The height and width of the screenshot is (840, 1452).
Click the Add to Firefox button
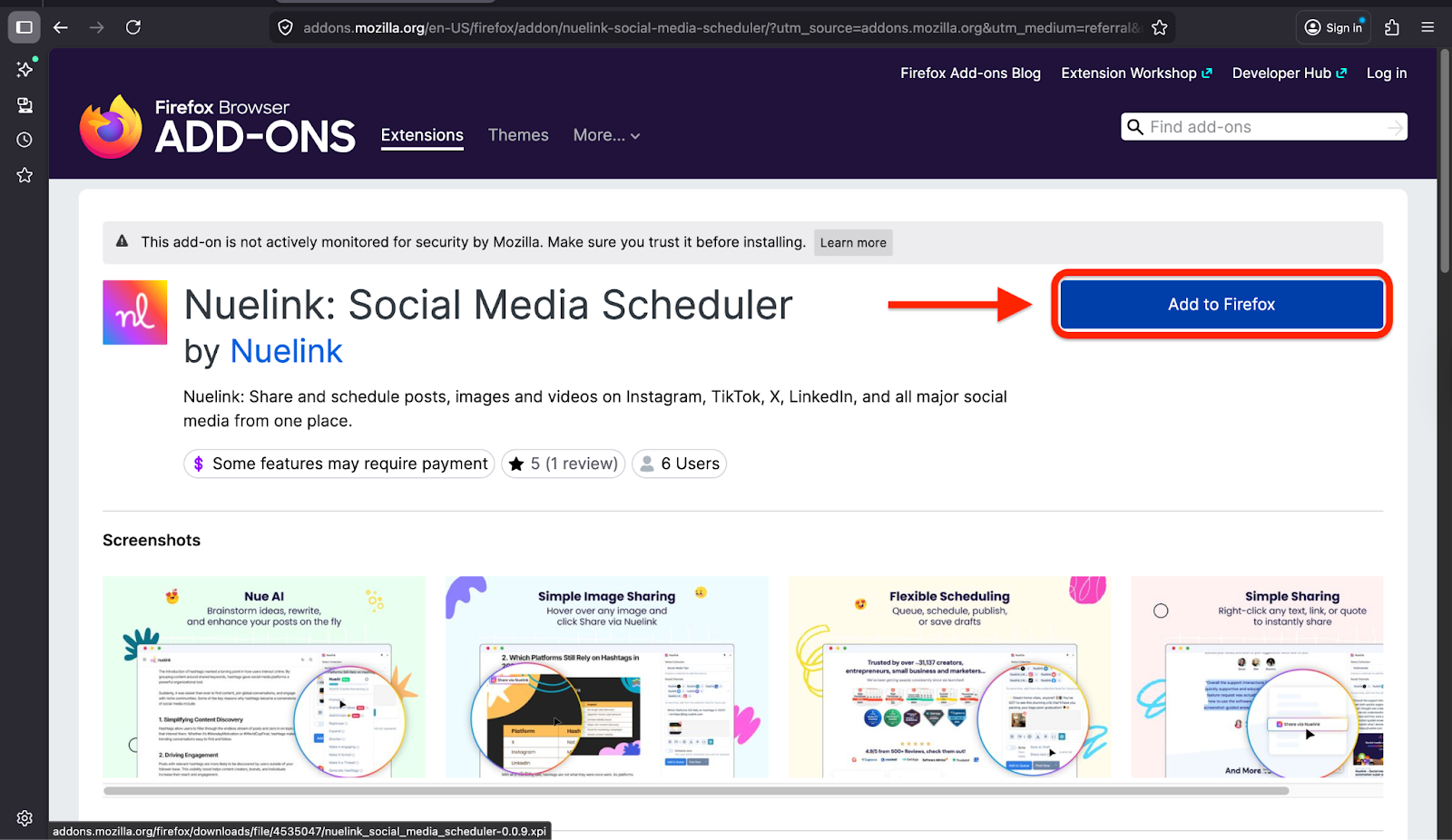[x=1221, y=305]
